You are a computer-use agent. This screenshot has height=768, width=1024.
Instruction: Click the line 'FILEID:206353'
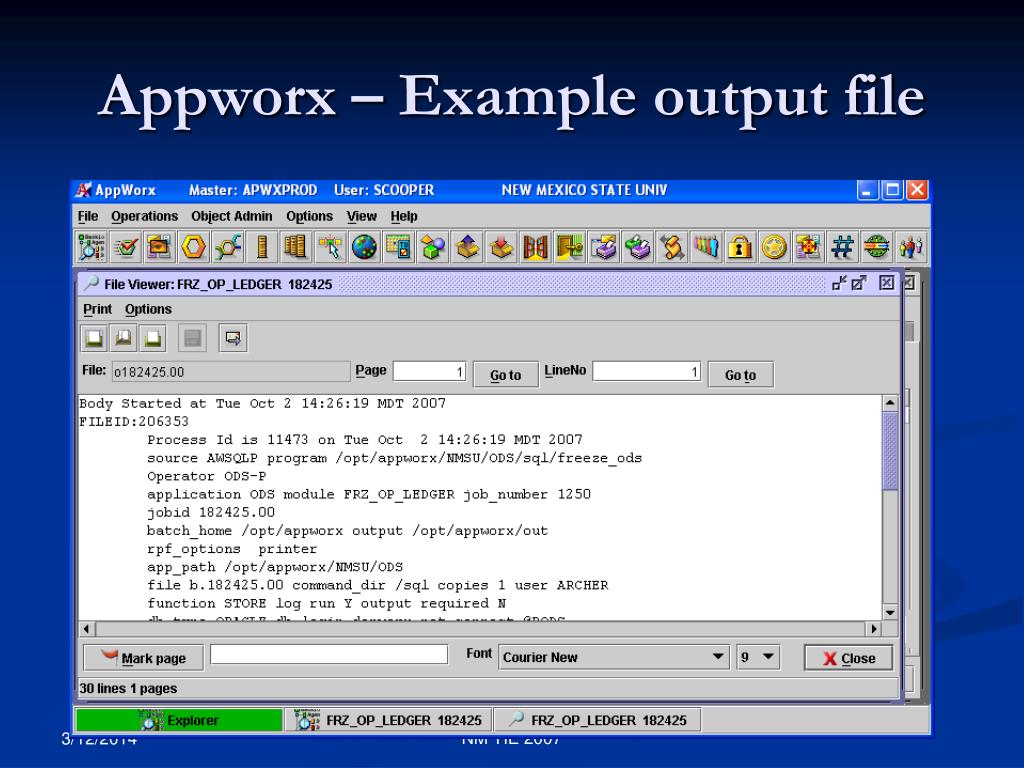(x=134, y=421)
